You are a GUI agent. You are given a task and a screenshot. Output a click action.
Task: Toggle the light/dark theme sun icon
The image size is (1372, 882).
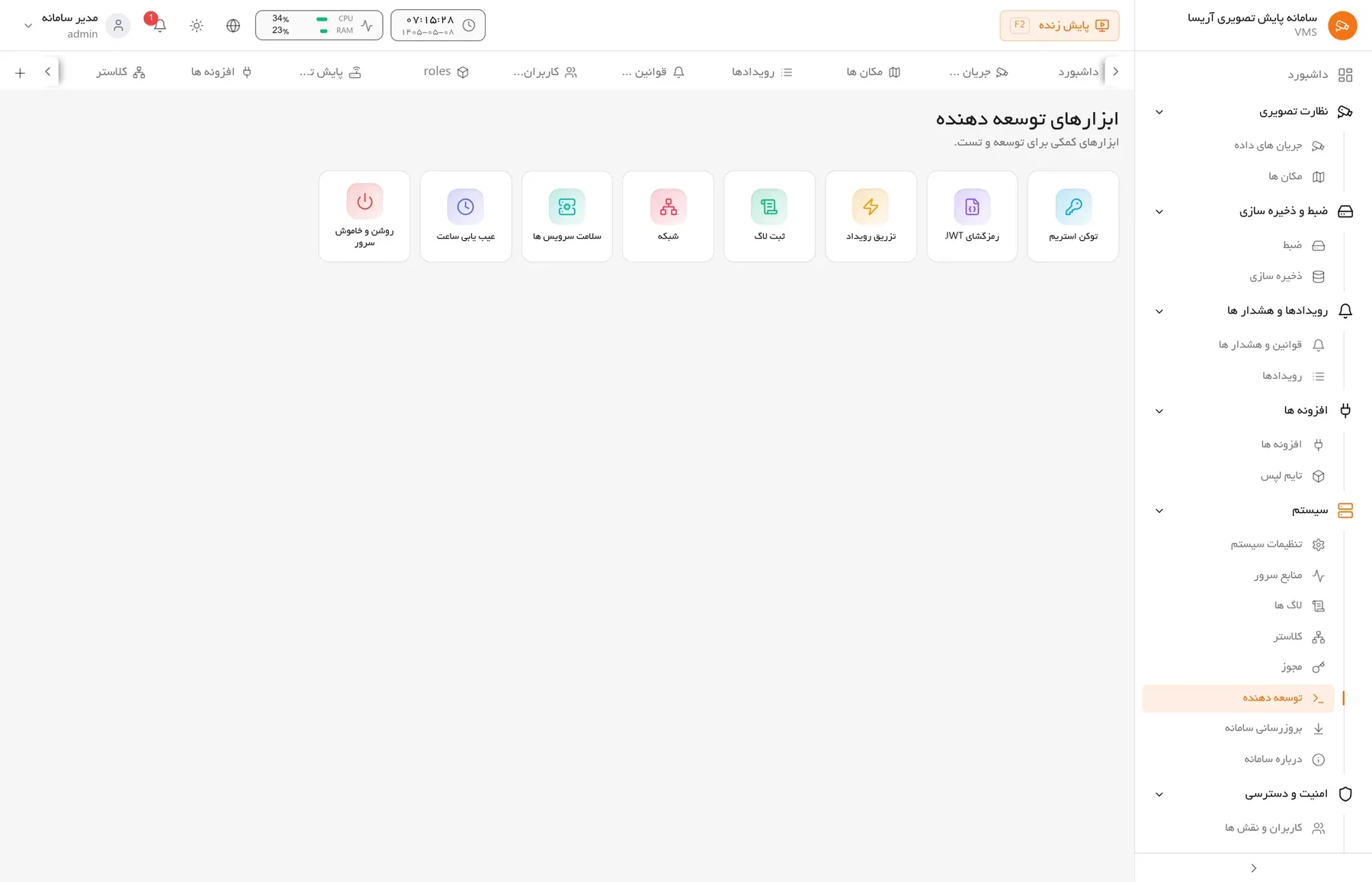click(197, 25)
